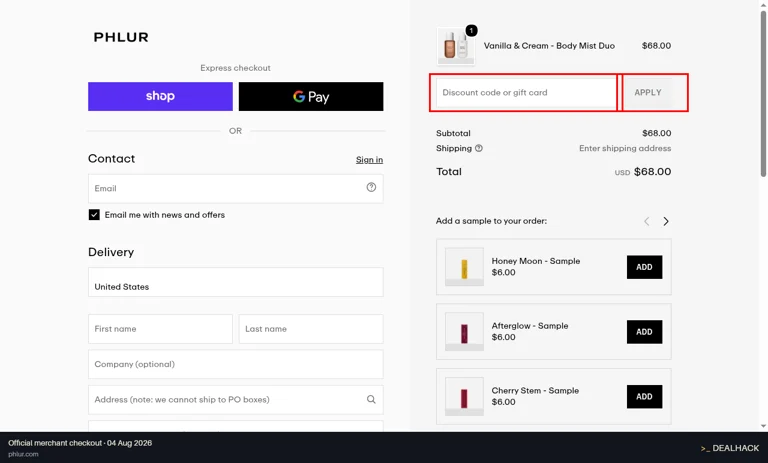Click the Enter shipping address text
The height and width of the screenshot is (463, 768).
tap(625, 148)
